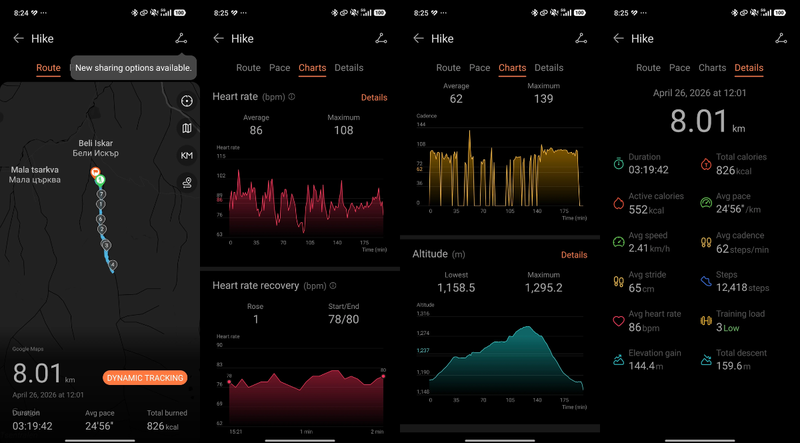800x443 pixels.
Task: Open the map type icon on the route map
Action: click(x=187, y=128)
